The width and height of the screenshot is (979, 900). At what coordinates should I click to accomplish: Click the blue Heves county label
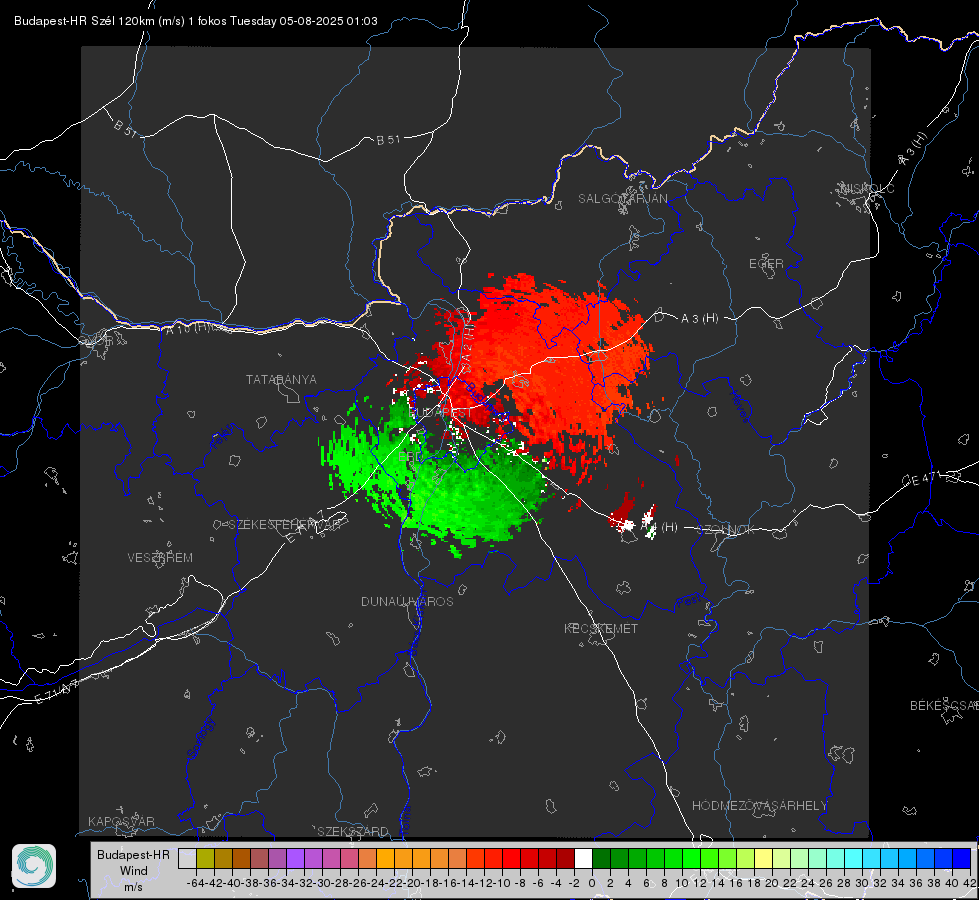click(739, 407)
